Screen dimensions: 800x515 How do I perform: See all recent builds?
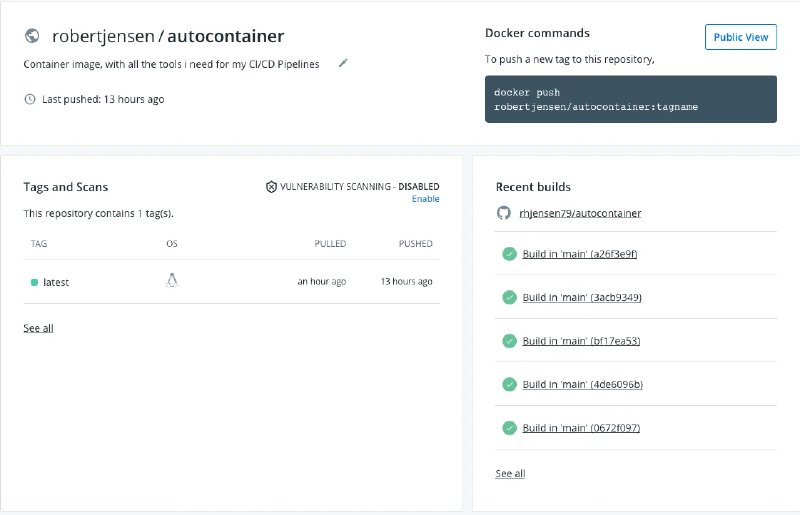click(x=510, y=474)
